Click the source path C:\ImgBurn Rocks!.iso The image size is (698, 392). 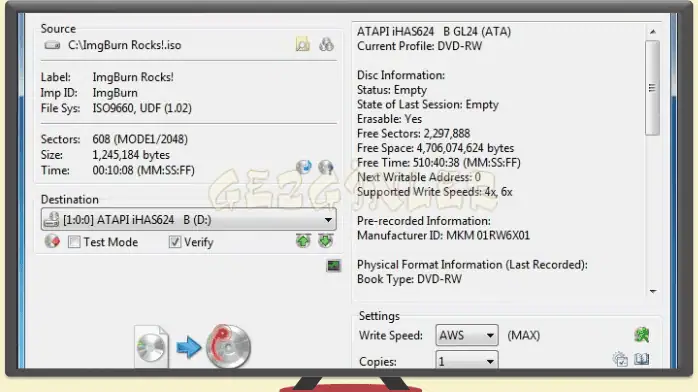pyautogui.click(x=125, y=45)
